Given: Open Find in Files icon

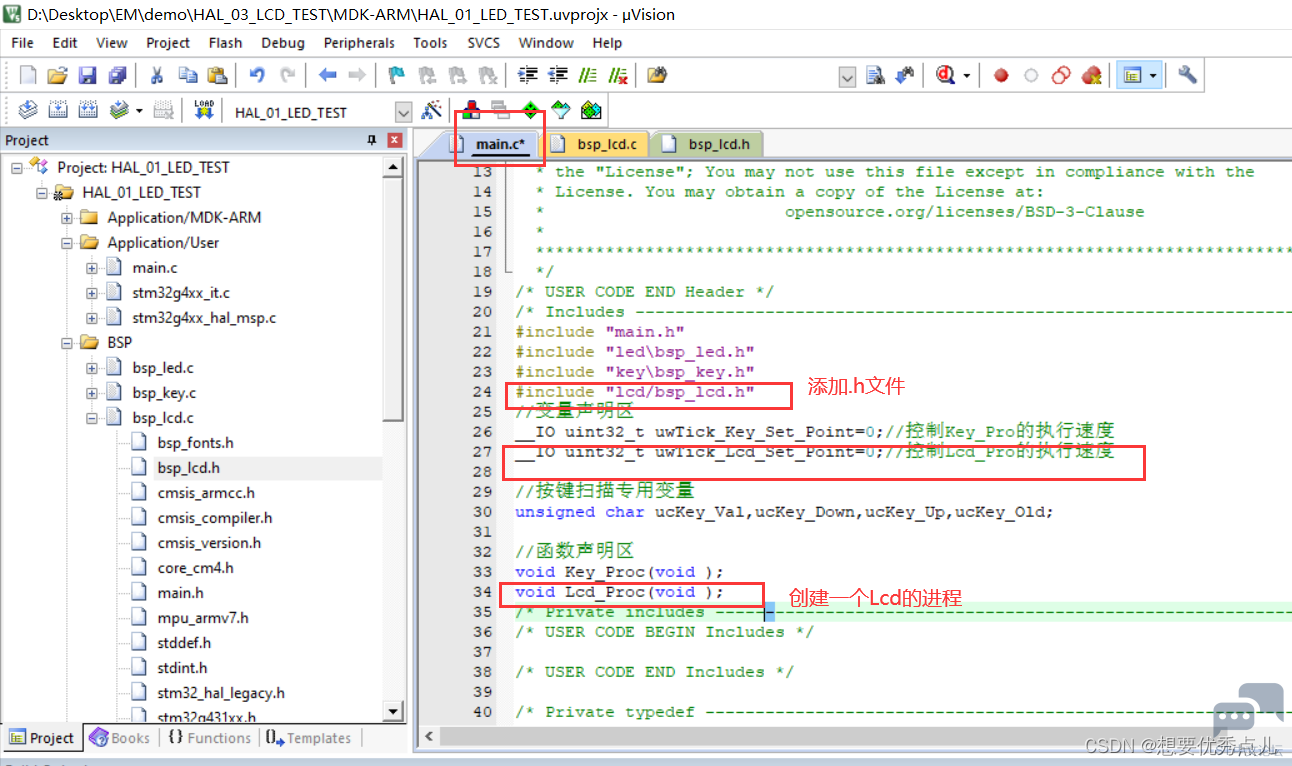Looking at the screenshot, I should [x=657, y=75].
